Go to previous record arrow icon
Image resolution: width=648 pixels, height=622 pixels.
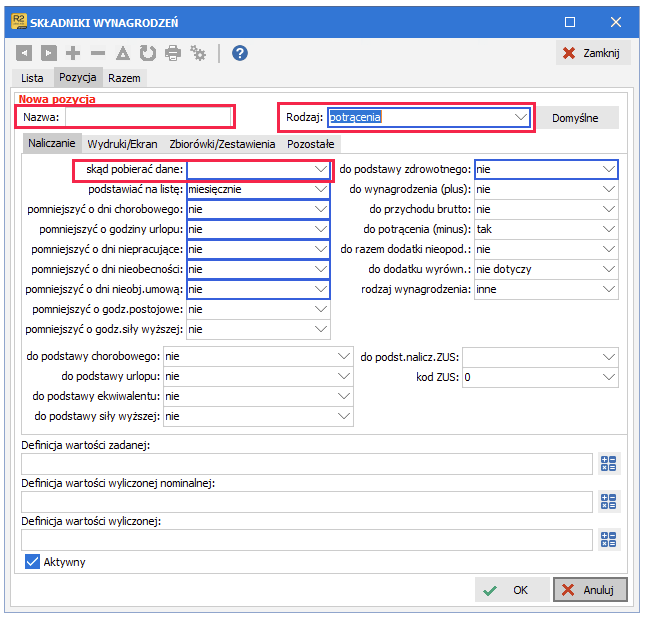coord(24,53)
